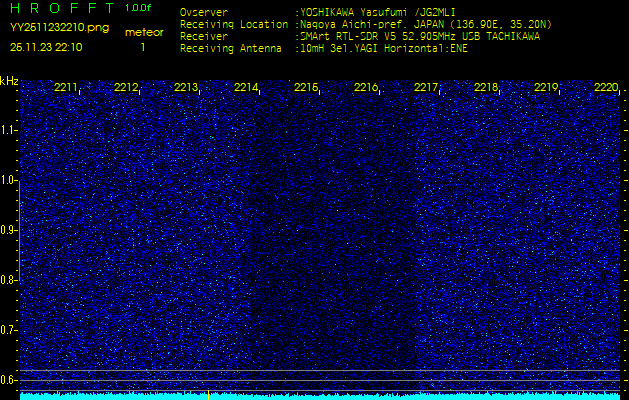Click the 0.6 frequency axis label
Screen dimensions: 629x400
[x=8, y=380]
